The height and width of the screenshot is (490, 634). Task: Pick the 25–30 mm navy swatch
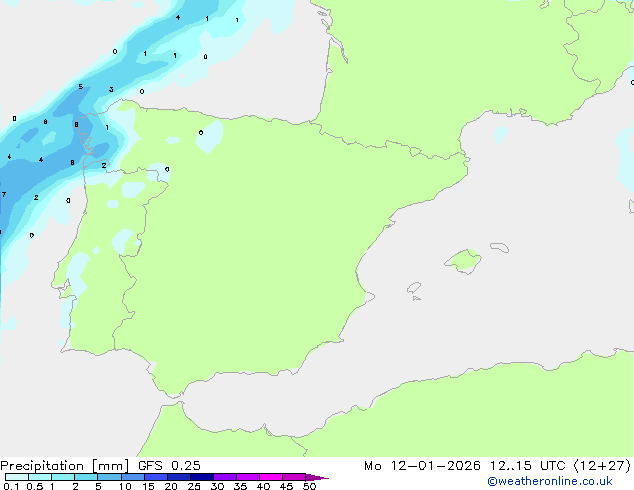pyautogui.click(x=202, y=477)
